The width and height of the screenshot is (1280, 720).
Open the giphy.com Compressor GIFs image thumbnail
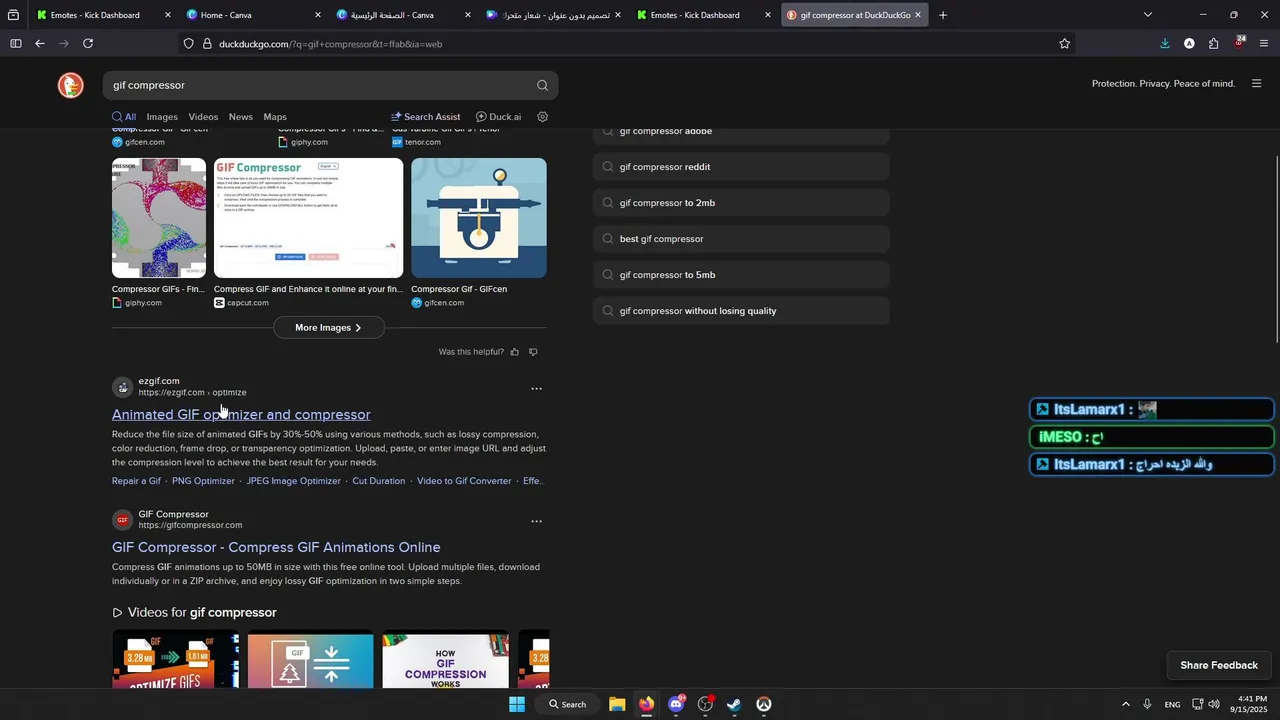click(159, 218)
